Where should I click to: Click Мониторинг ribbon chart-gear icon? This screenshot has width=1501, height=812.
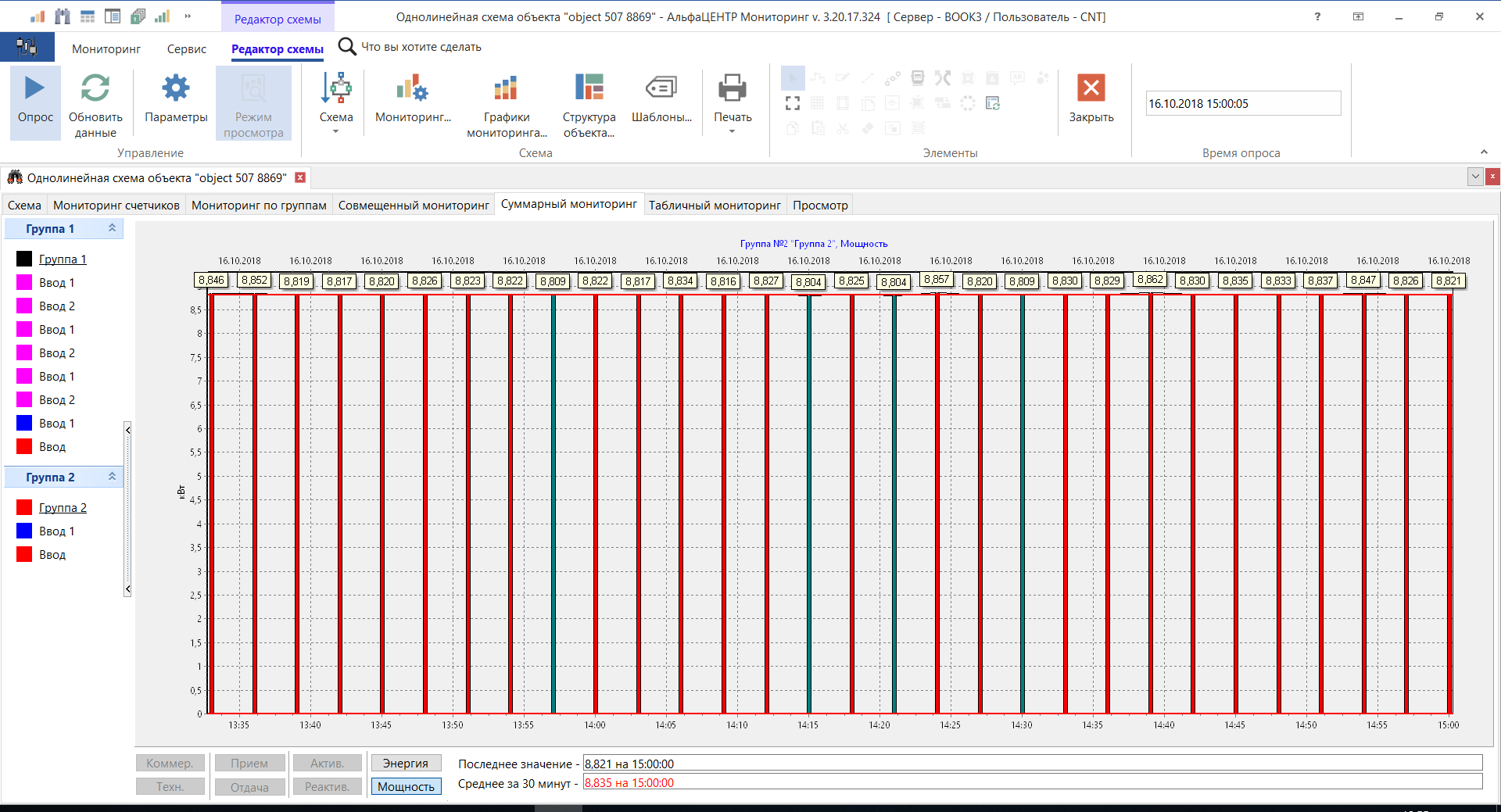pyautogui.click(x=413, y=88)
